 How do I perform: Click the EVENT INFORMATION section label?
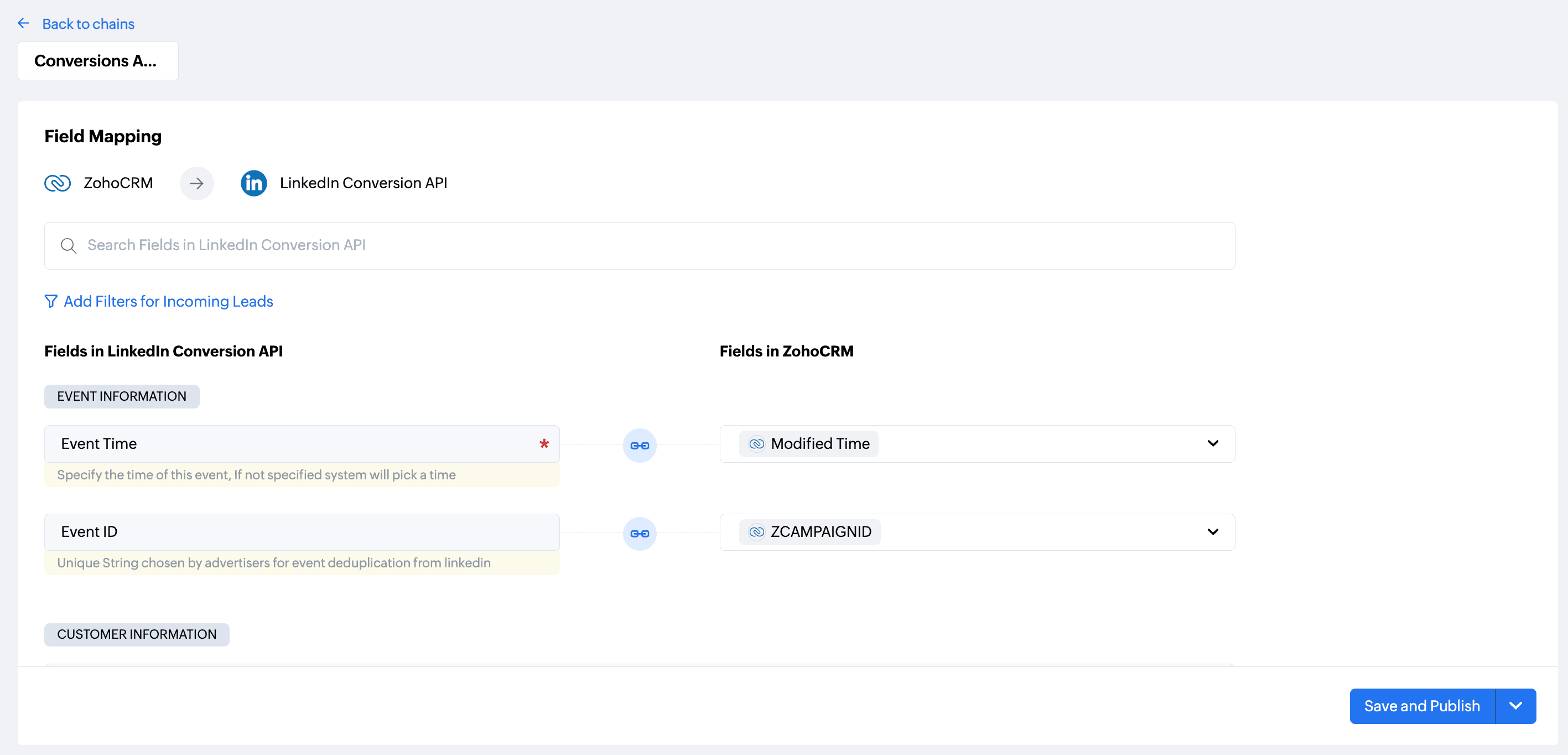click(x=122, y=396)
